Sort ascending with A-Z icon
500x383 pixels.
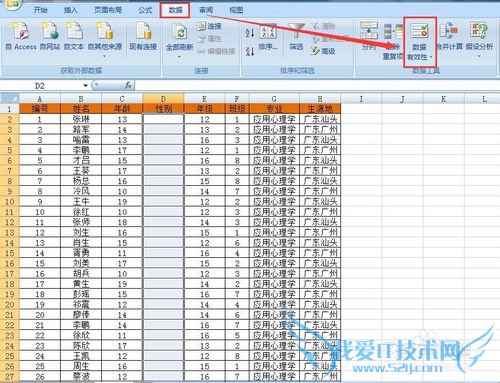click(250, 33)
